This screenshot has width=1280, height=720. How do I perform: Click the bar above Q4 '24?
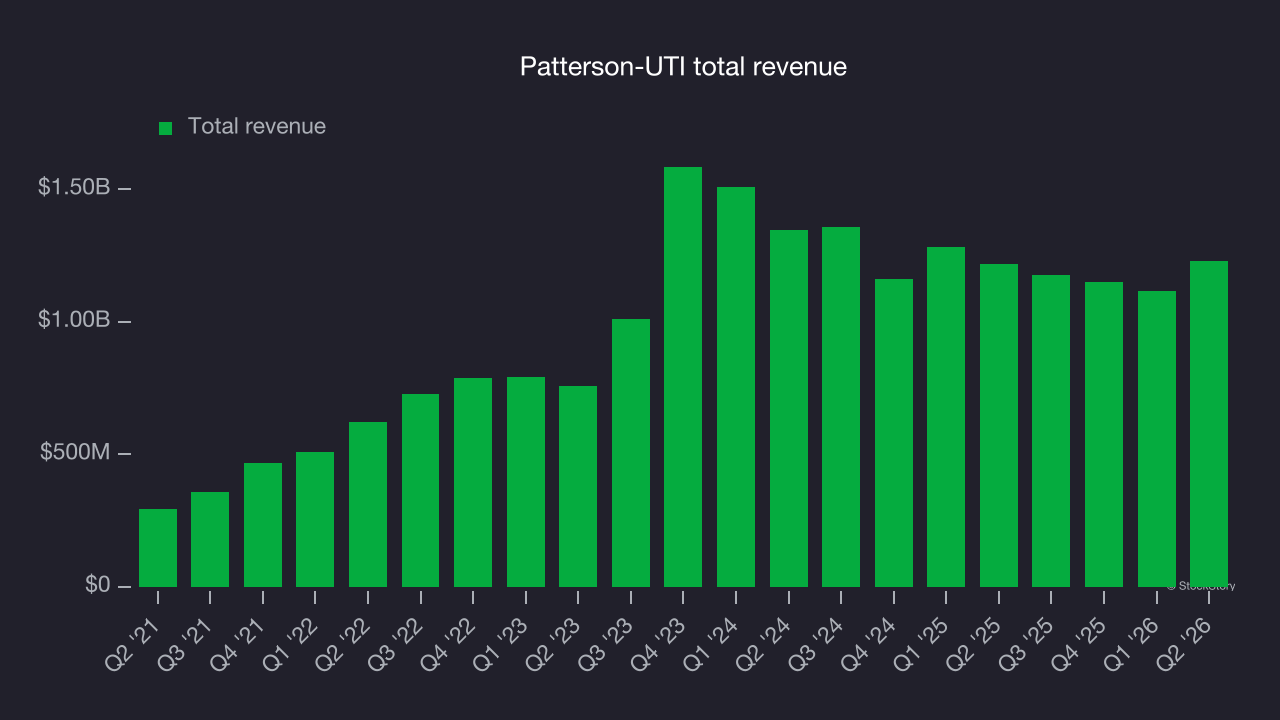pyautogui.click(x=894, y=433)
